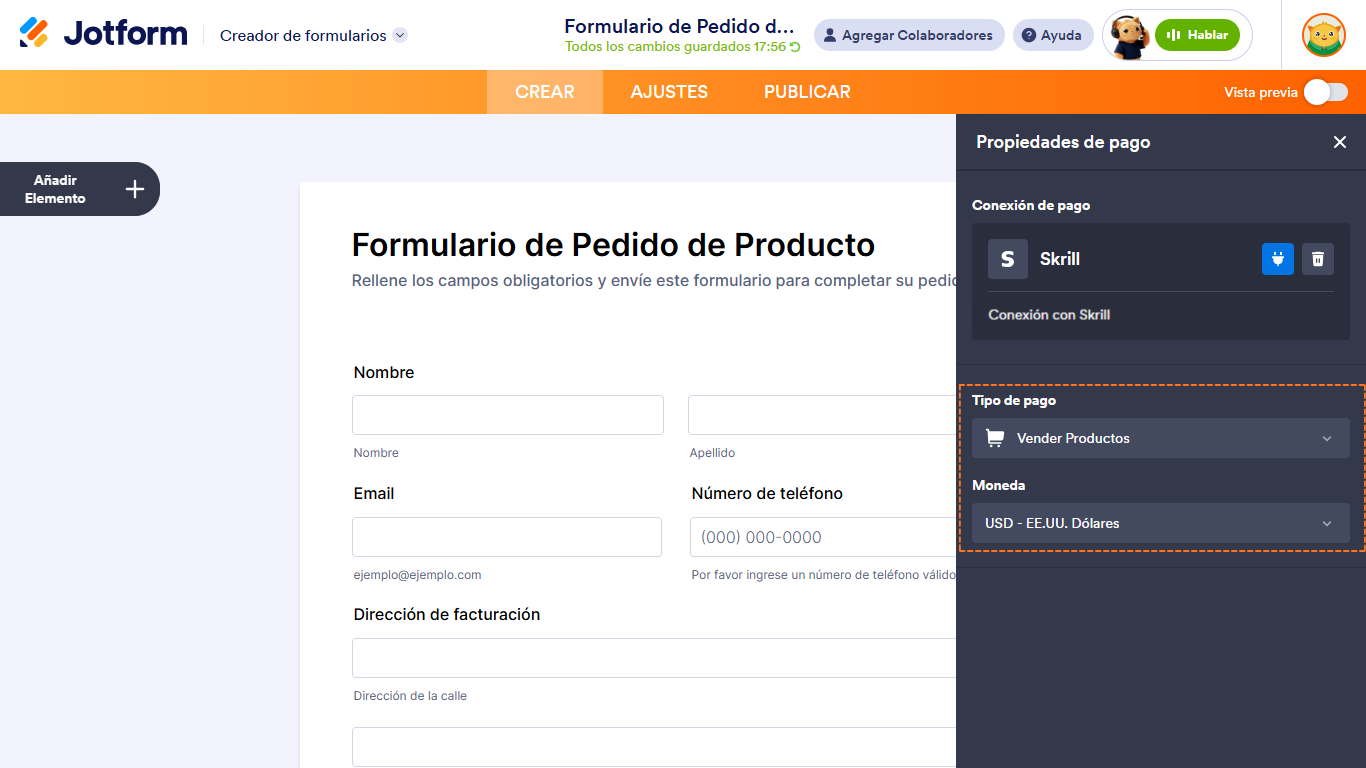The width and height of the screenshot is (1366, 768).
Task: Open the Ayuda help button
Action: coord(1053,35)
